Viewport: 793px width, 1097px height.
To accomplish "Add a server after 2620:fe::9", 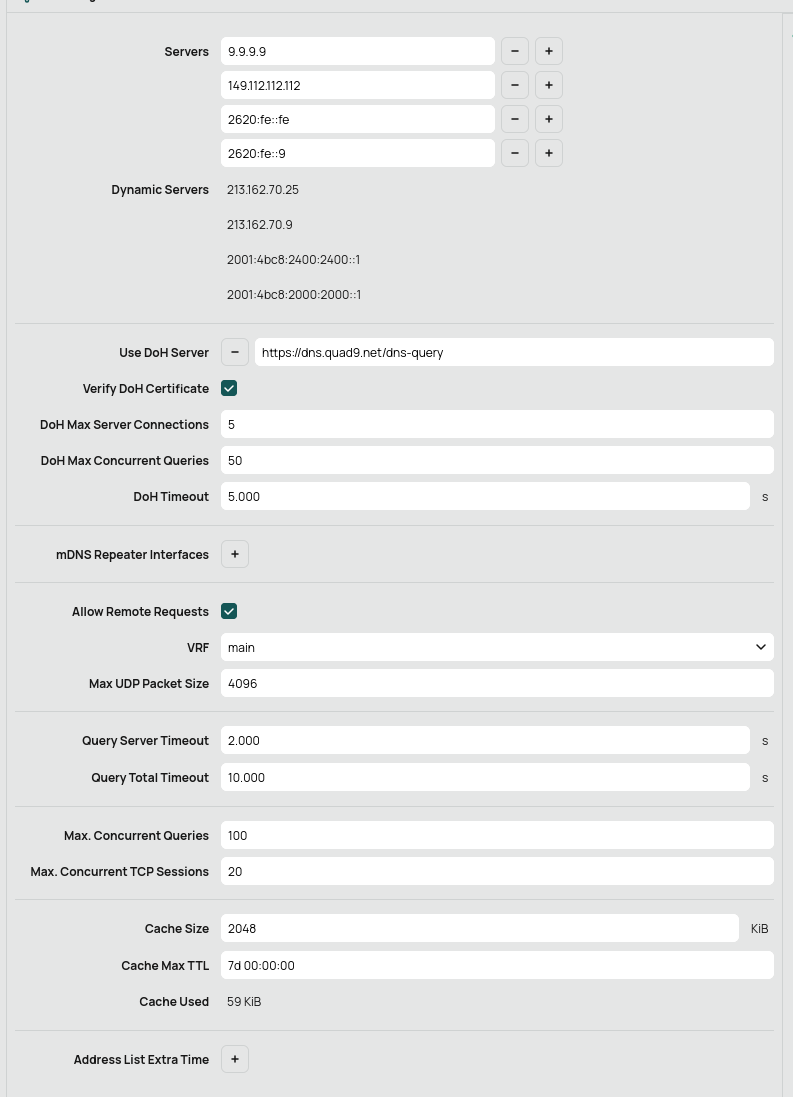I will 549,153.
